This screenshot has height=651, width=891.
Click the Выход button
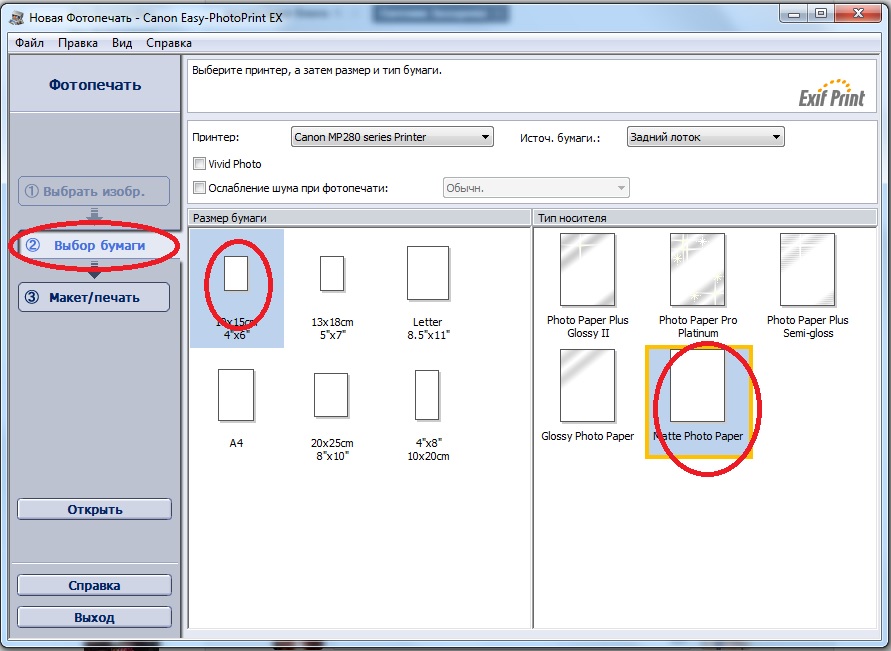click(94, 617)
